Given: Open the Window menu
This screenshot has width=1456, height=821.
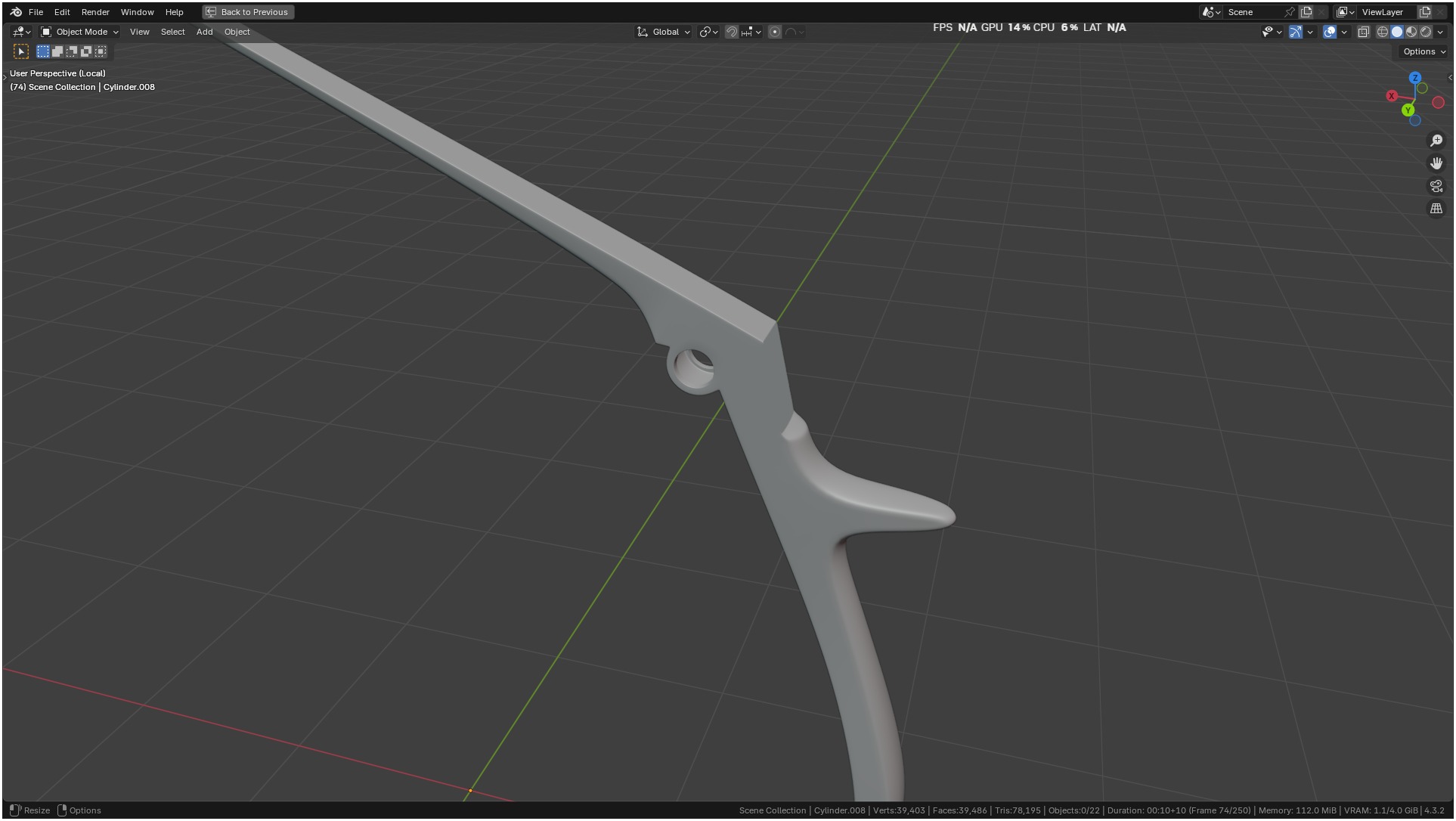Looking at the screenshot, I should (x=137, y=12).
